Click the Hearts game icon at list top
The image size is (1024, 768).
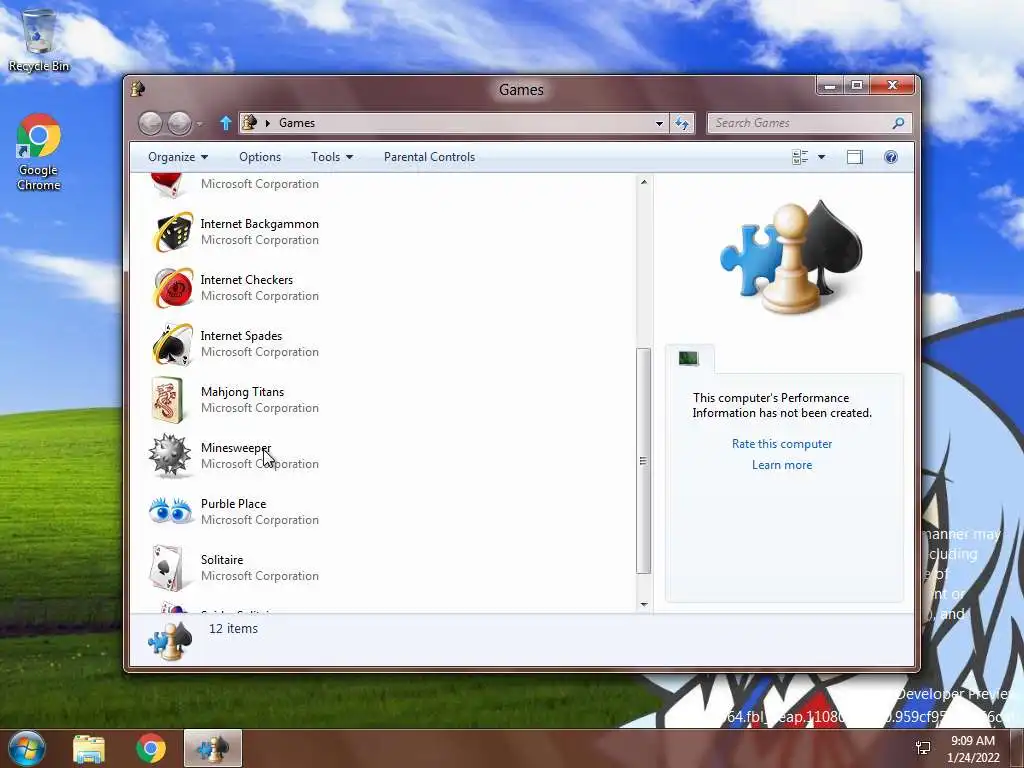pos(167,184)
